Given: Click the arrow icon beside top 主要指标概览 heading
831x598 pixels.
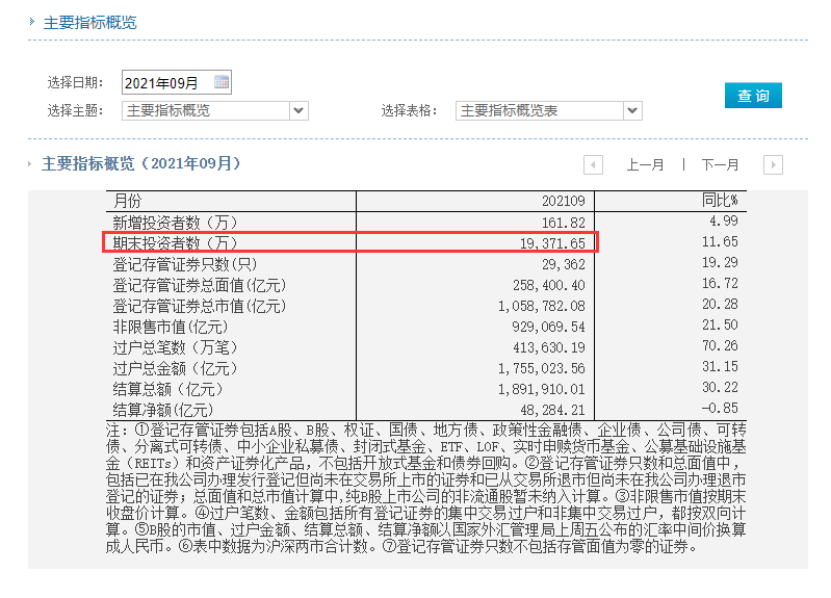Looking at the screenshot, I should click(x=33, y=22).
